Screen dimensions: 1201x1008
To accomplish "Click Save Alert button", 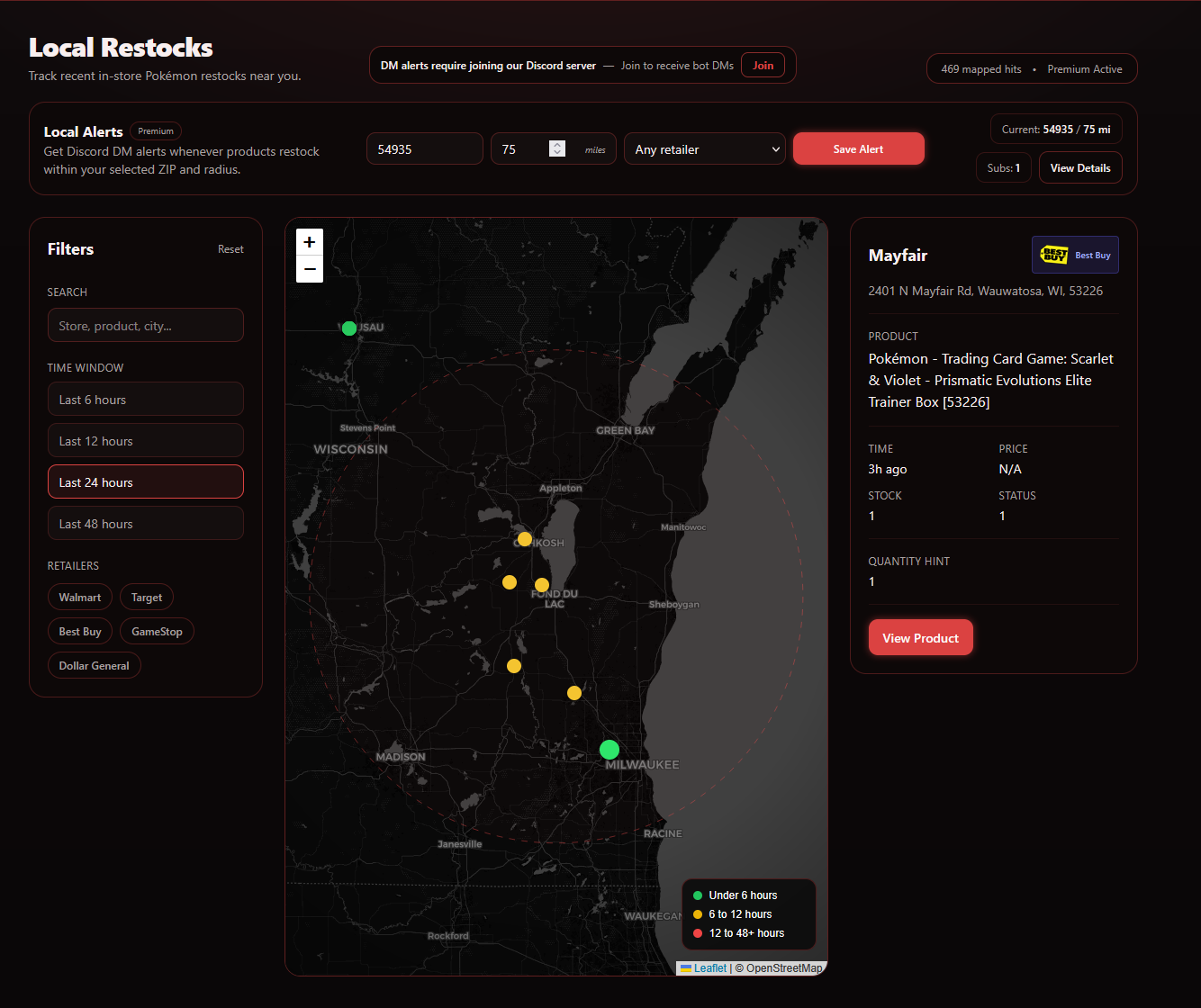I will coord(858,148).
